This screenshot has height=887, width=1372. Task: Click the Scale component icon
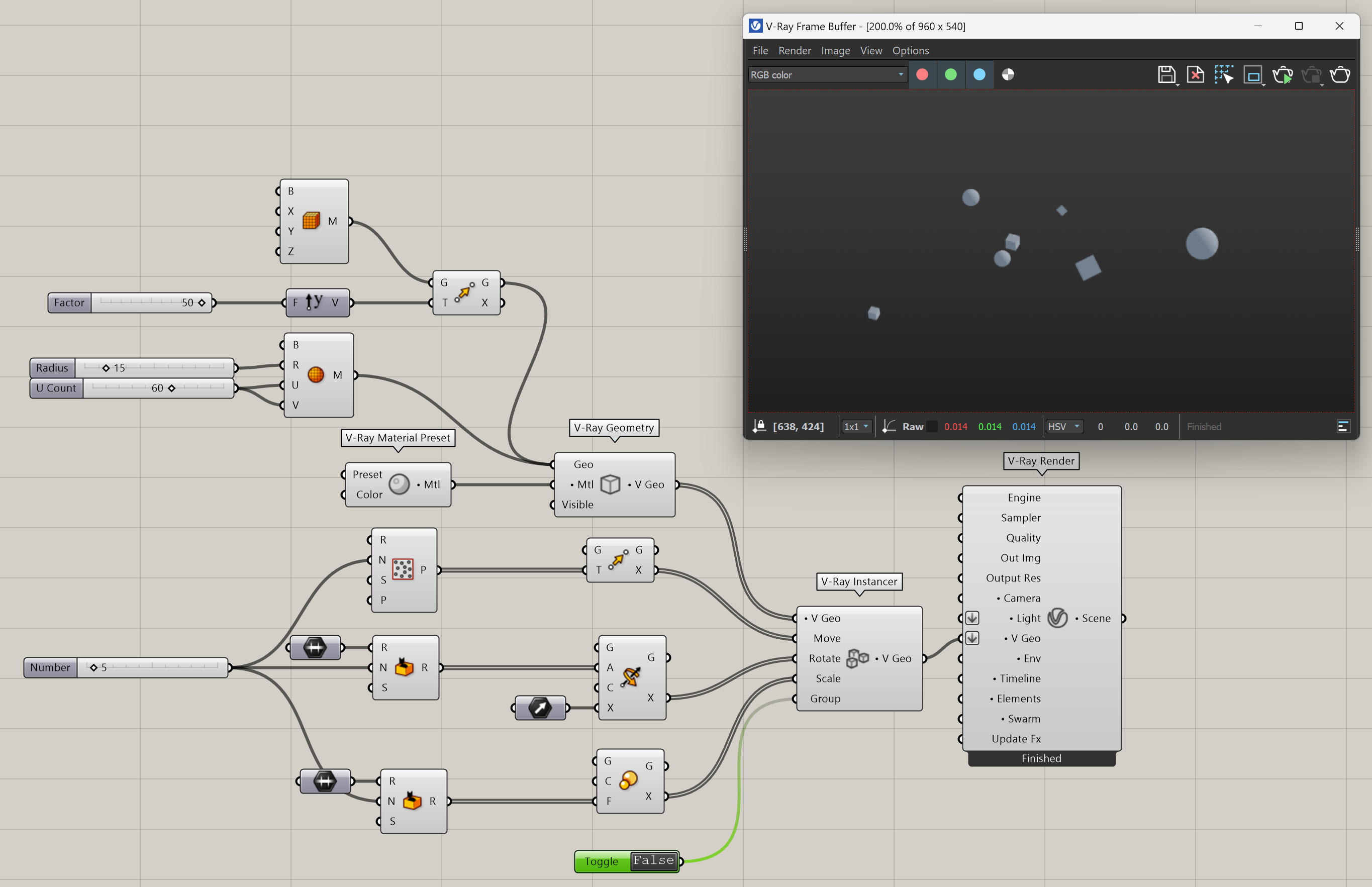coord(628,780)
